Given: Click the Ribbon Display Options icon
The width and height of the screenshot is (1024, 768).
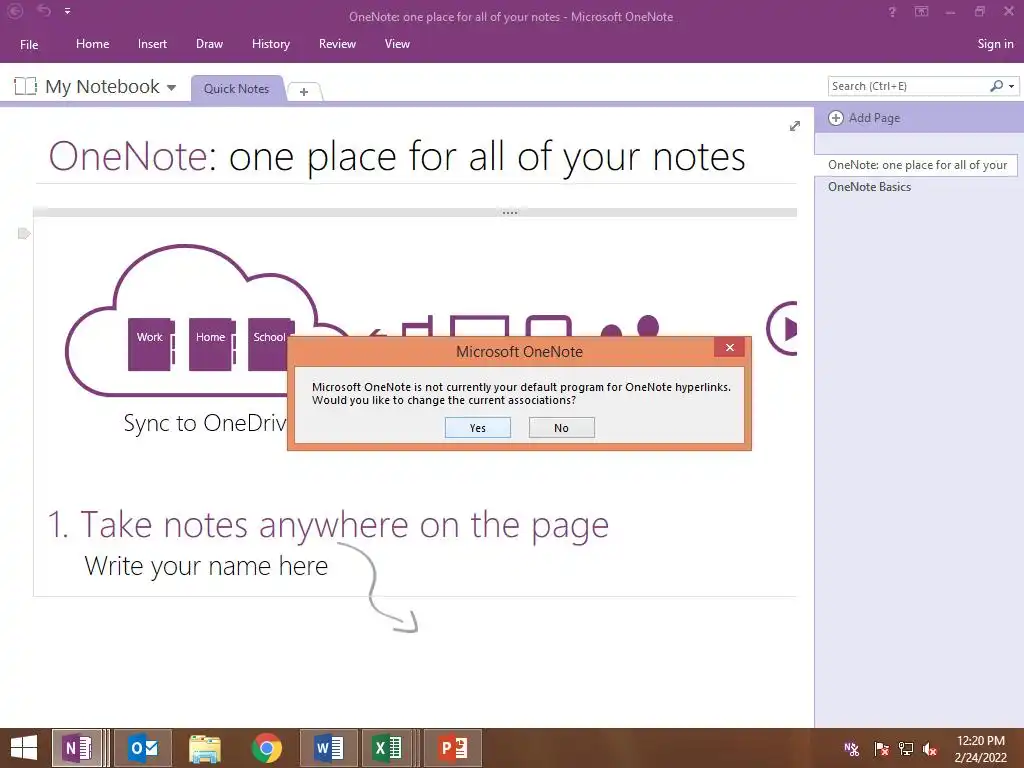Looking at the screenshot, I should 921,11.
